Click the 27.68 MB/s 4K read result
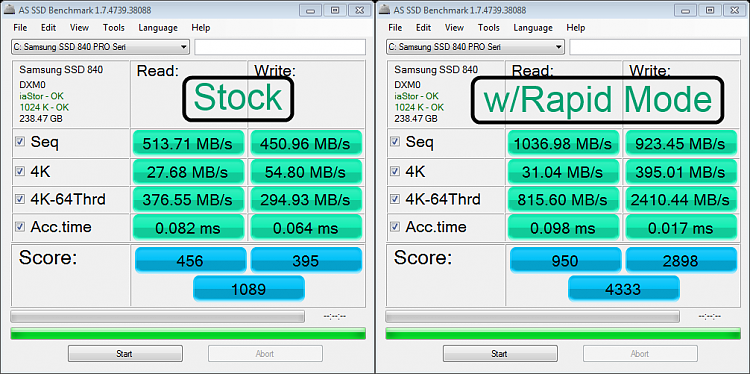This screenshot has width=750, height=374. click(189, 172)
